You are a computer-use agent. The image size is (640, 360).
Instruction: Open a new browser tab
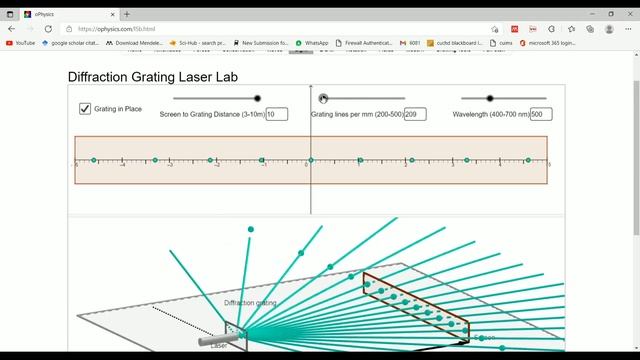[127, 14]
